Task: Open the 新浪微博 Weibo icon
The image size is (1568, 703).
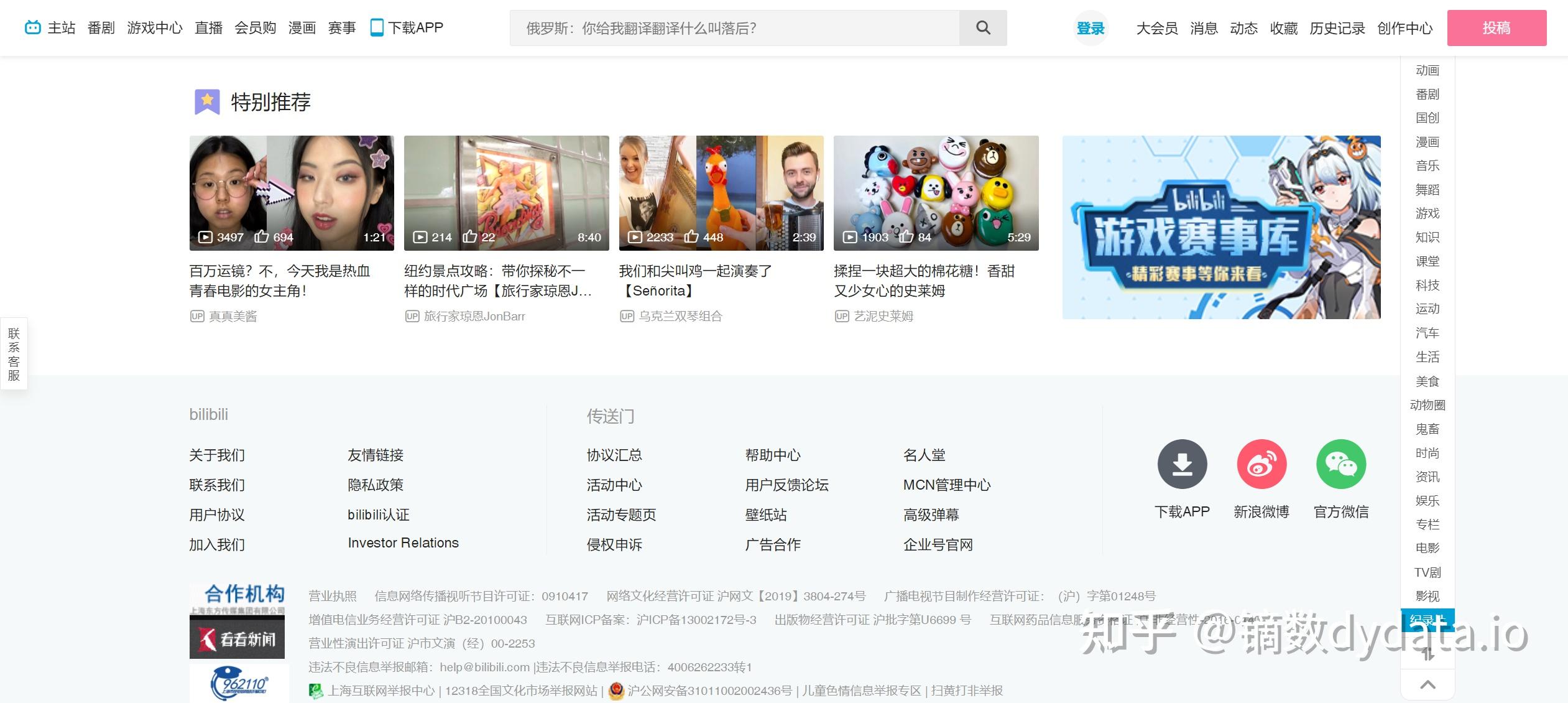Action: coord(1261,464)
